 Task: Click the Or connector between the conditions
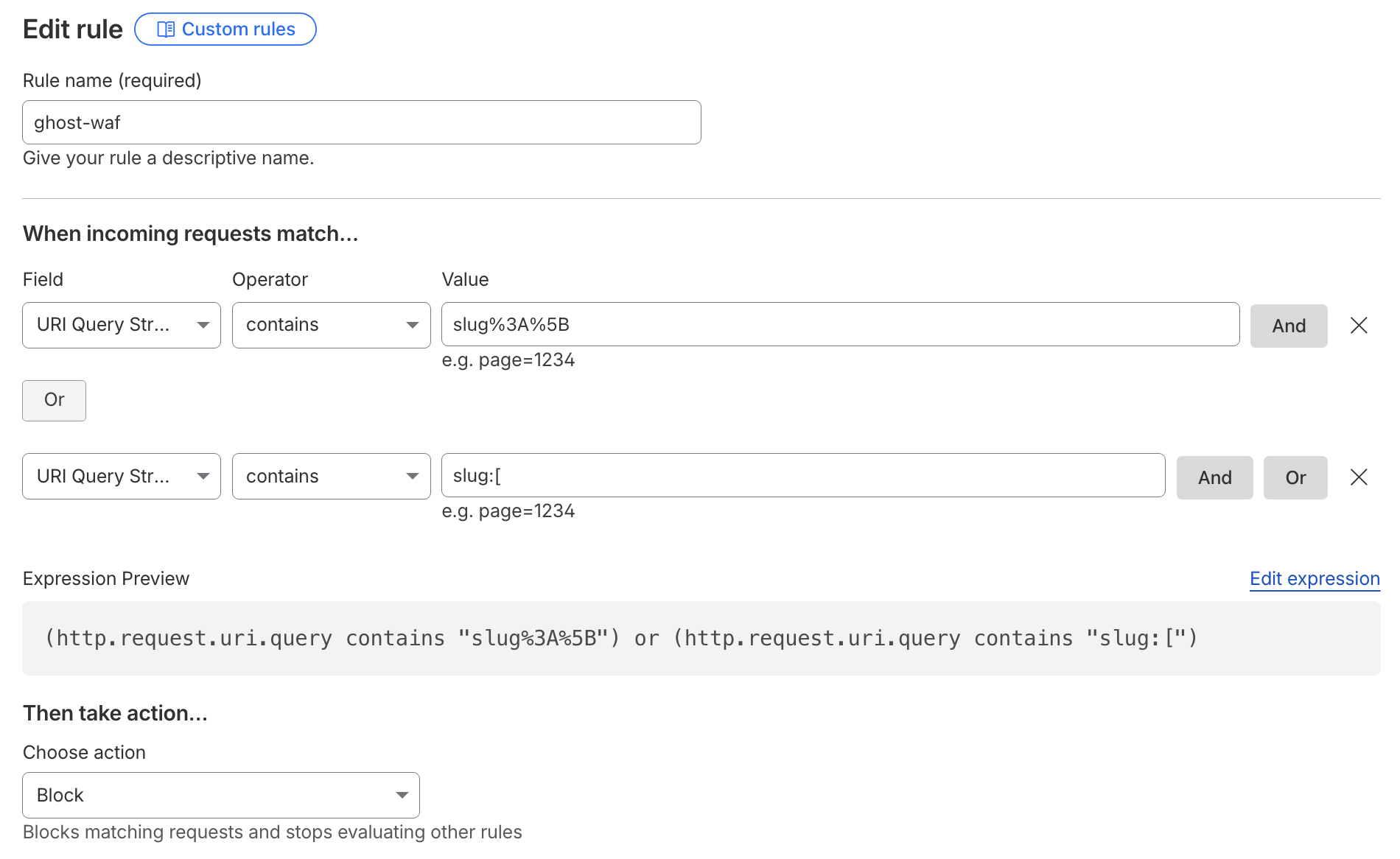click(54, 400)
